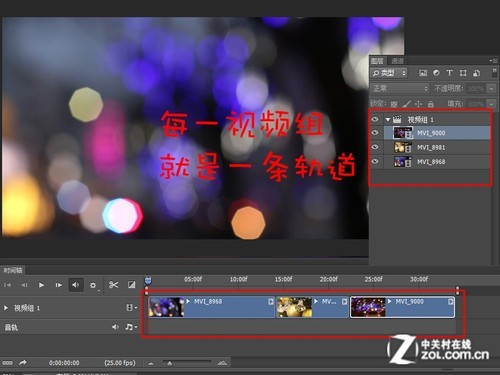This screenshot has width=500, height=375.
Task: Expand MV... clip properties triangle
Action: (316, 301)
